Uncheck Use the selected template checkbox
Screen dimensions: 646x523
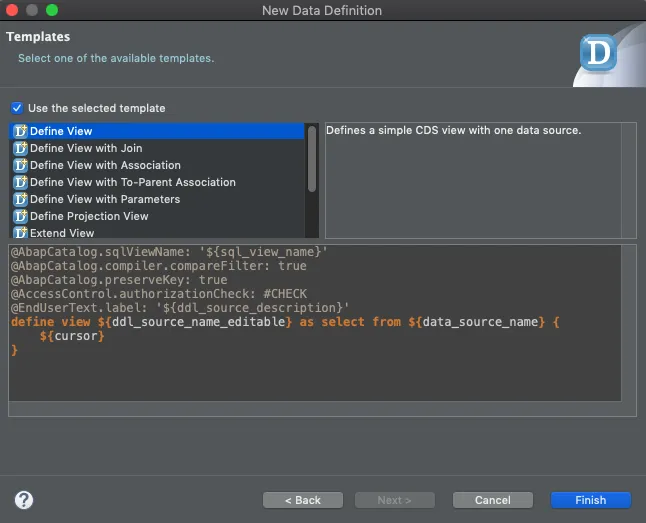click(x=17, y=108)
